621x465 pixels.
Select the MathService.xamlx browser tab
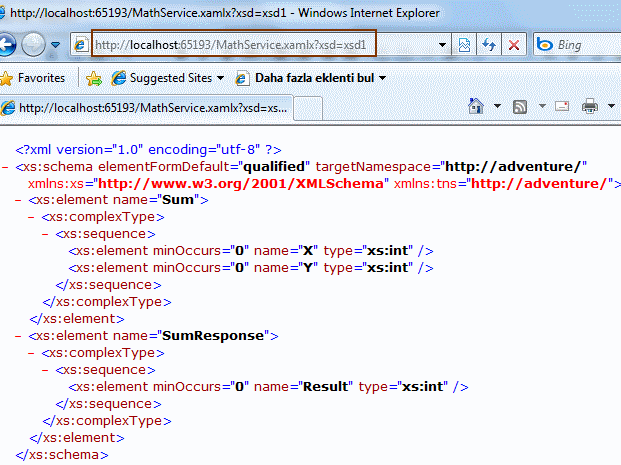(150, 107)
